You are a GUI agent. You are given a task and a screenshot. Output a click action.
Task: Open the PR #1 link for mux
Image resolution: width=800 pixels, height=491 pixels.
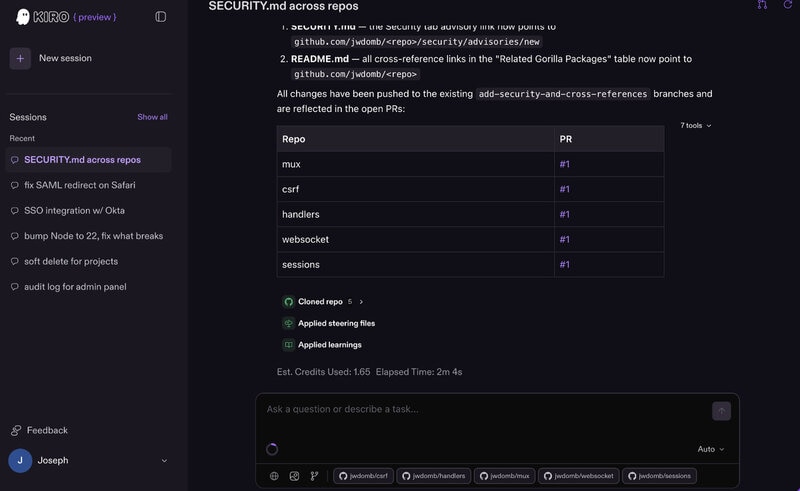click(564, 164)
